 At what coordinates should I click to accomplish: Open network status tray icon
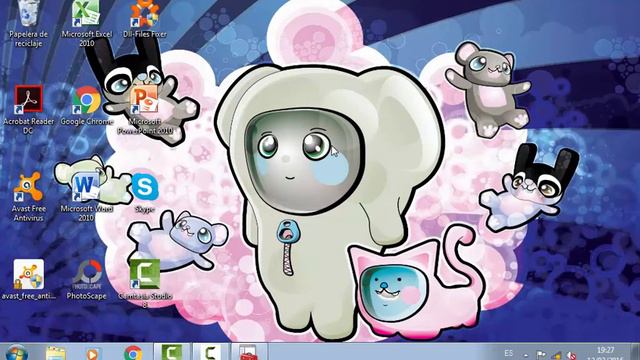pyautogui.click(x=556, y=356)
